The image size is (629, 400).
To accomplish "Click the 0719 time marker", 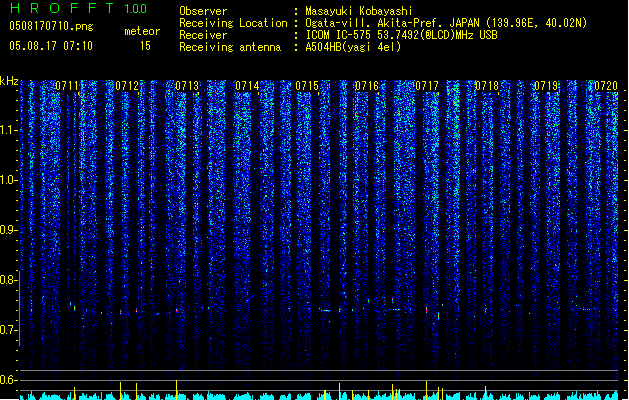I will pyautogui.click(x=546, y=86).
